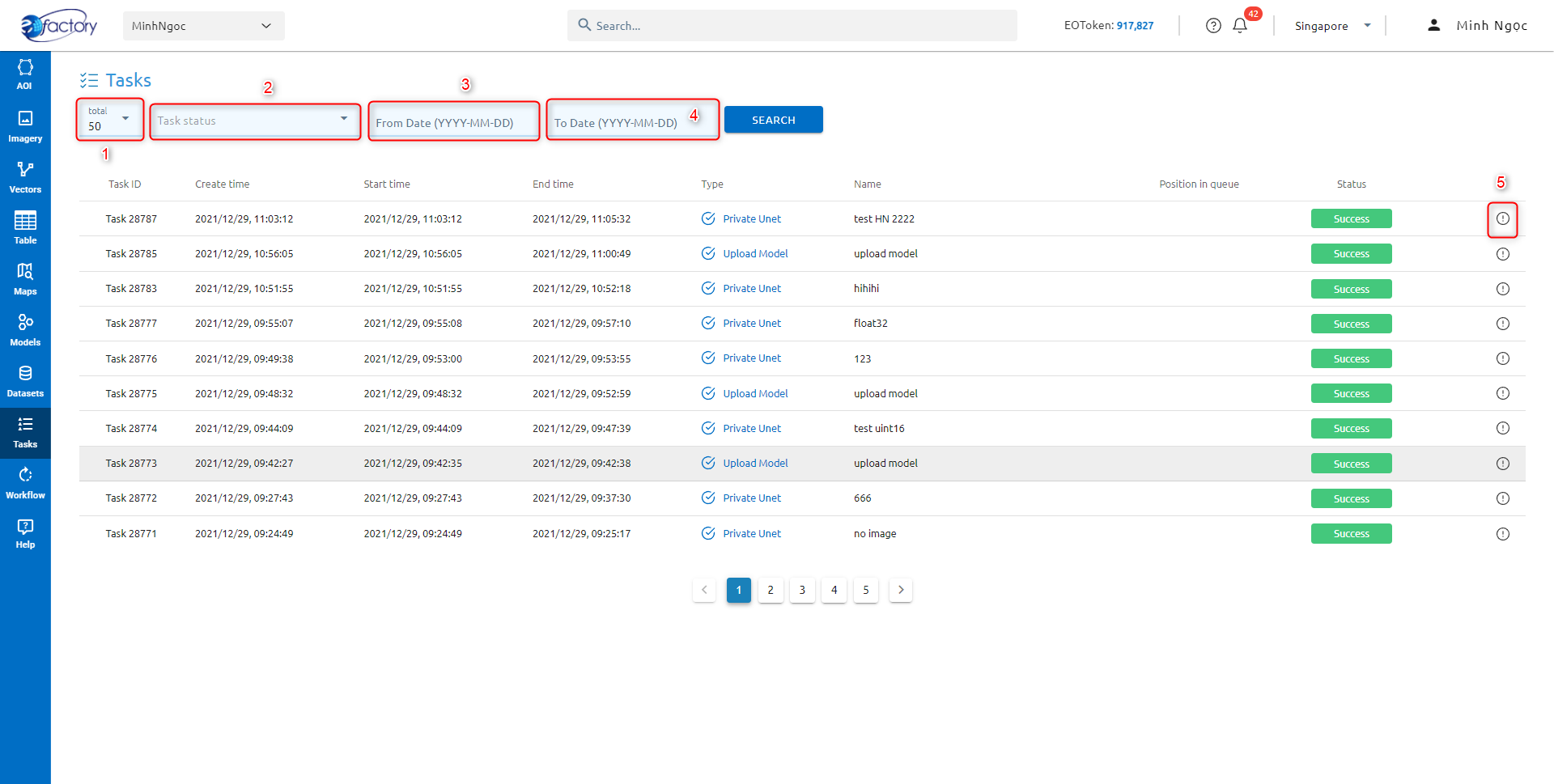Open info icon for Task 28771
1554x784 pixels.
point(1503,534)
